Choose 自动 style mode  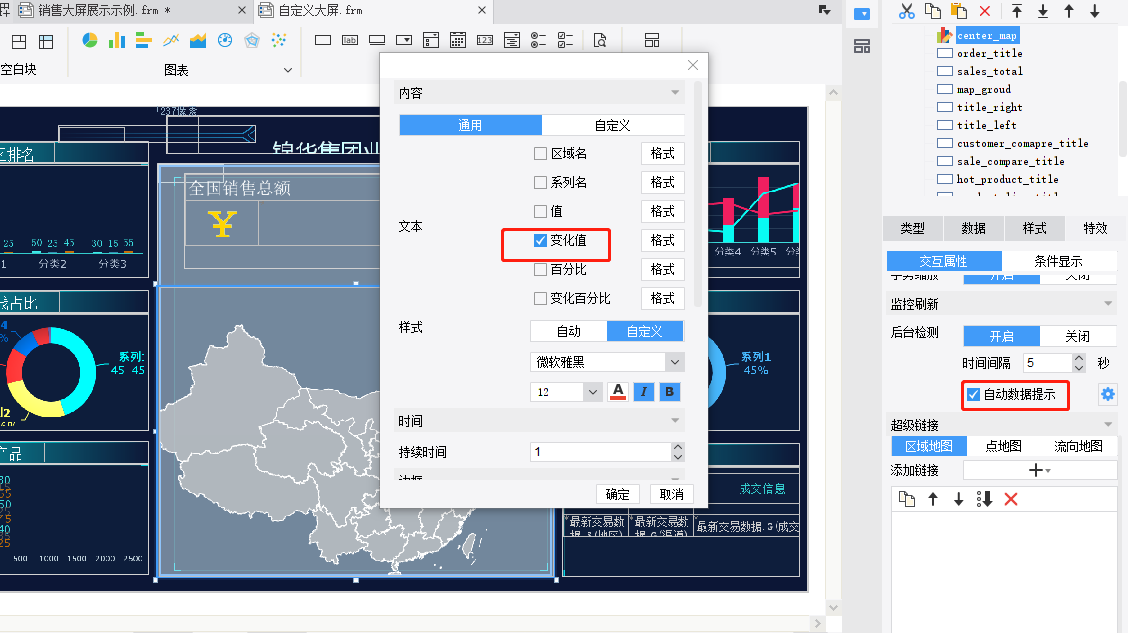coord(569,331)
